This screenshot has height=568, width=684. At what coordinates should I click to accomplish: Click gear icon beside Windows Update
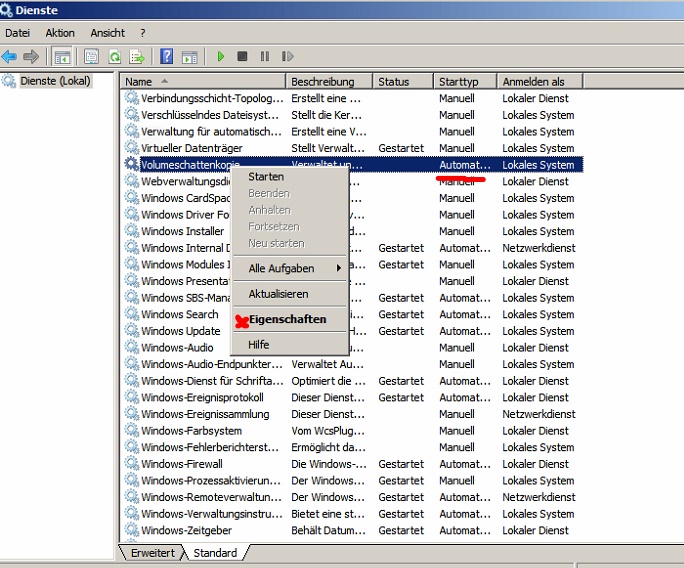pos(131,330)
